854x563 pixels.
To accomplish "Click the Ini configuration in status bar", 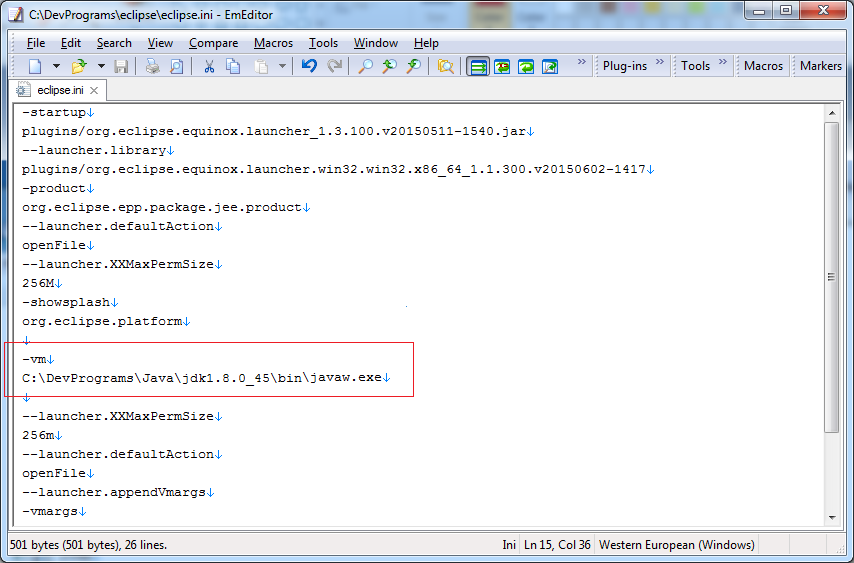I will (509, 545).
